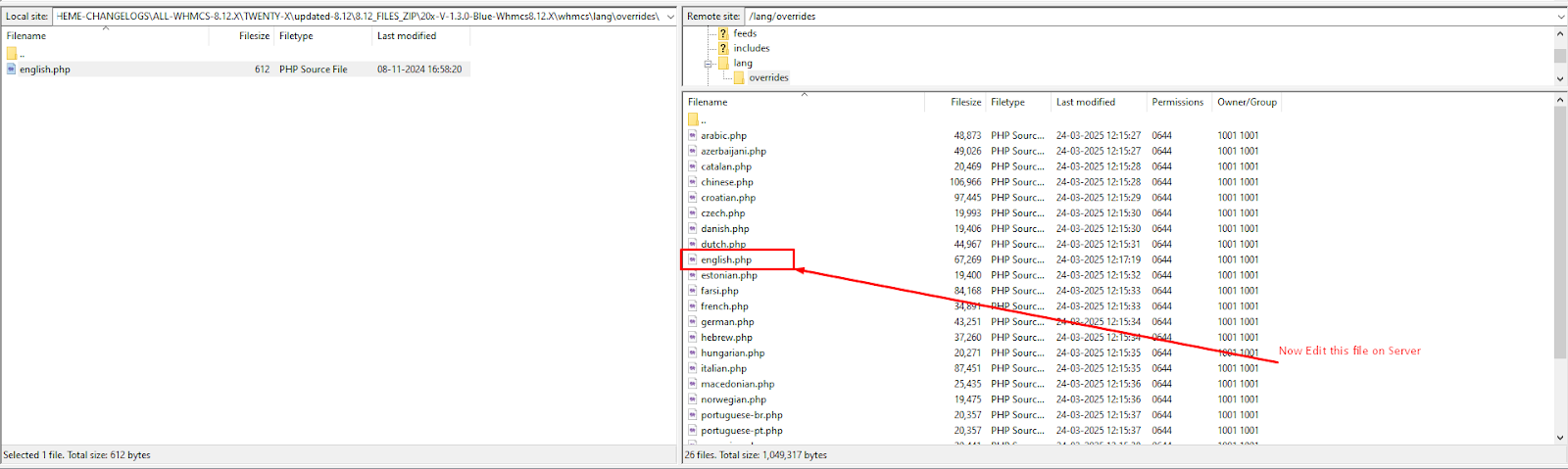Click the arabic.php file icon on remote site

tap(693, 136)
